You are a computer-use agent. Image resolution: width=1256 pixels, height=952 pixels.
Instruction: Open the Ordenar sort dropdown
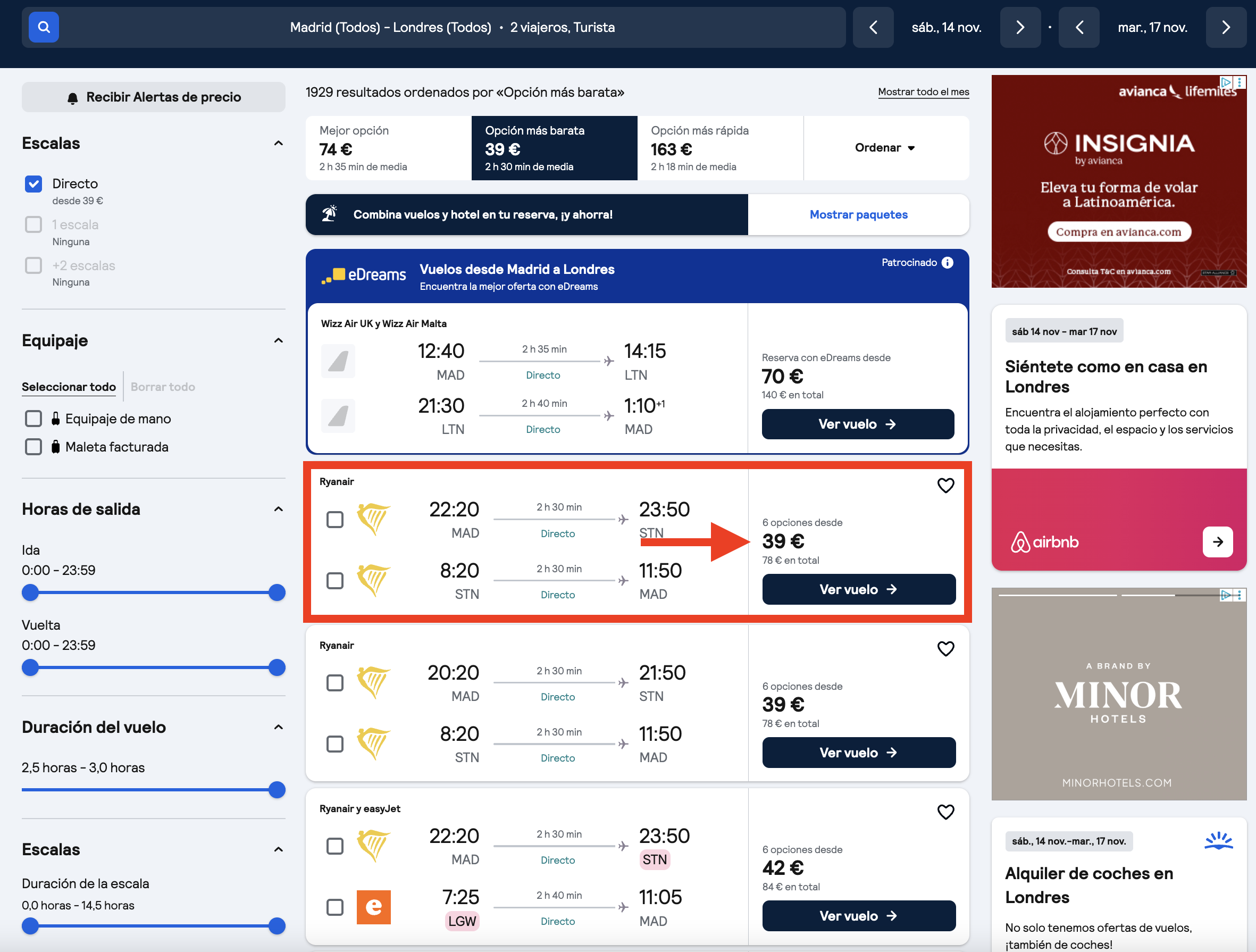(886, 148)
